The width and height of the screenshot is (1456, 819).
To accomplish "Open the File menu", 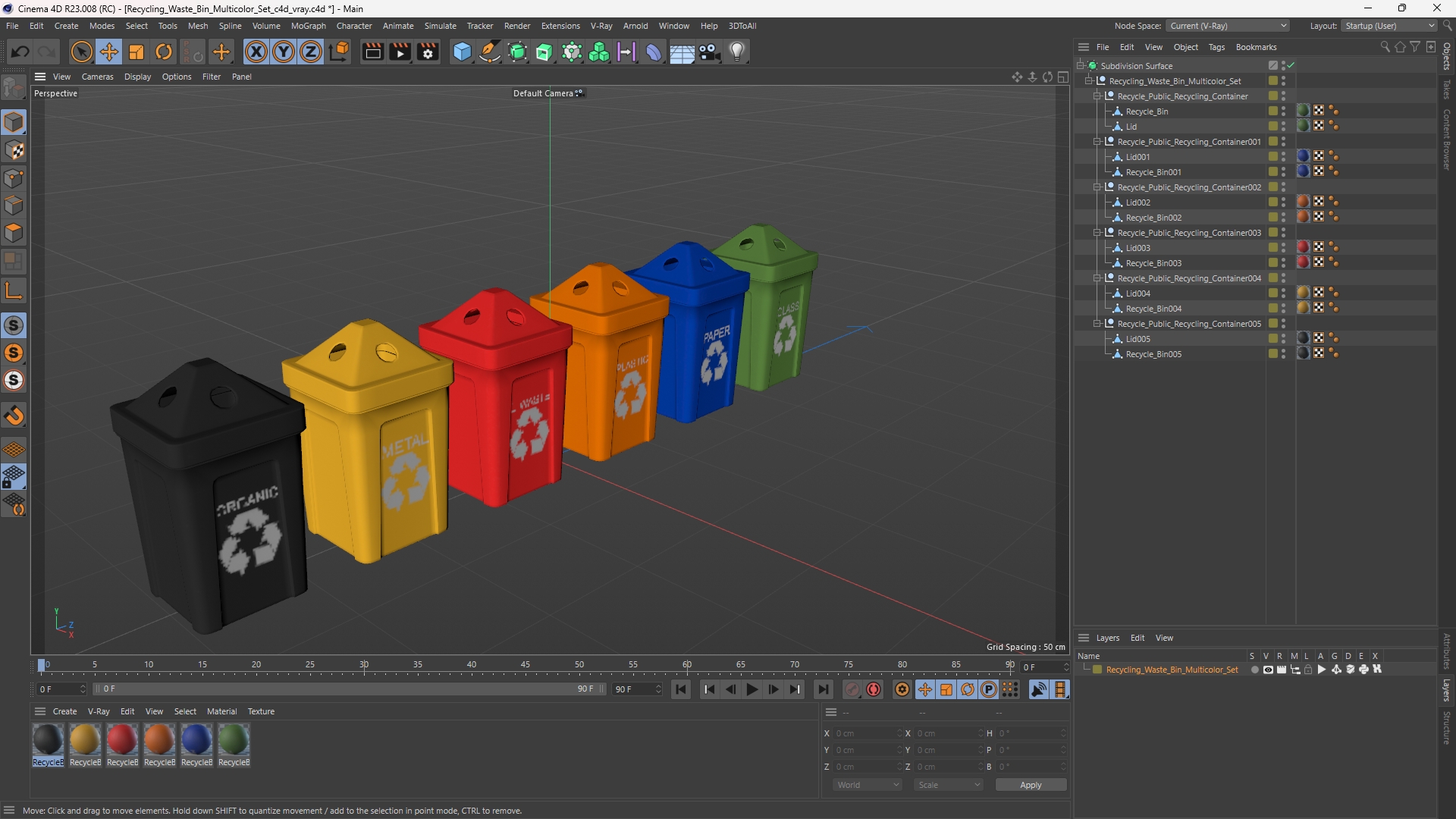I will (12, 26).
